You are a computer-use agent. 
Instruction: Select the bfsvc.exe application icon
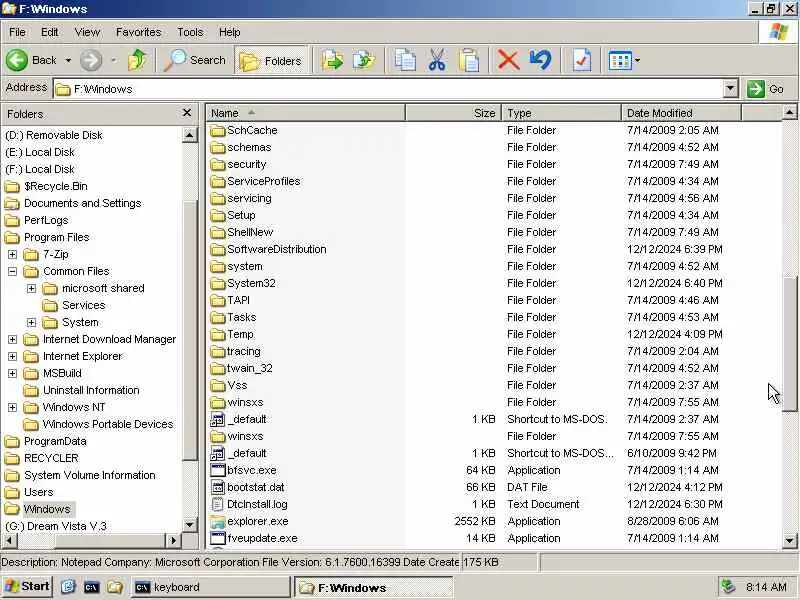[218, 470]
